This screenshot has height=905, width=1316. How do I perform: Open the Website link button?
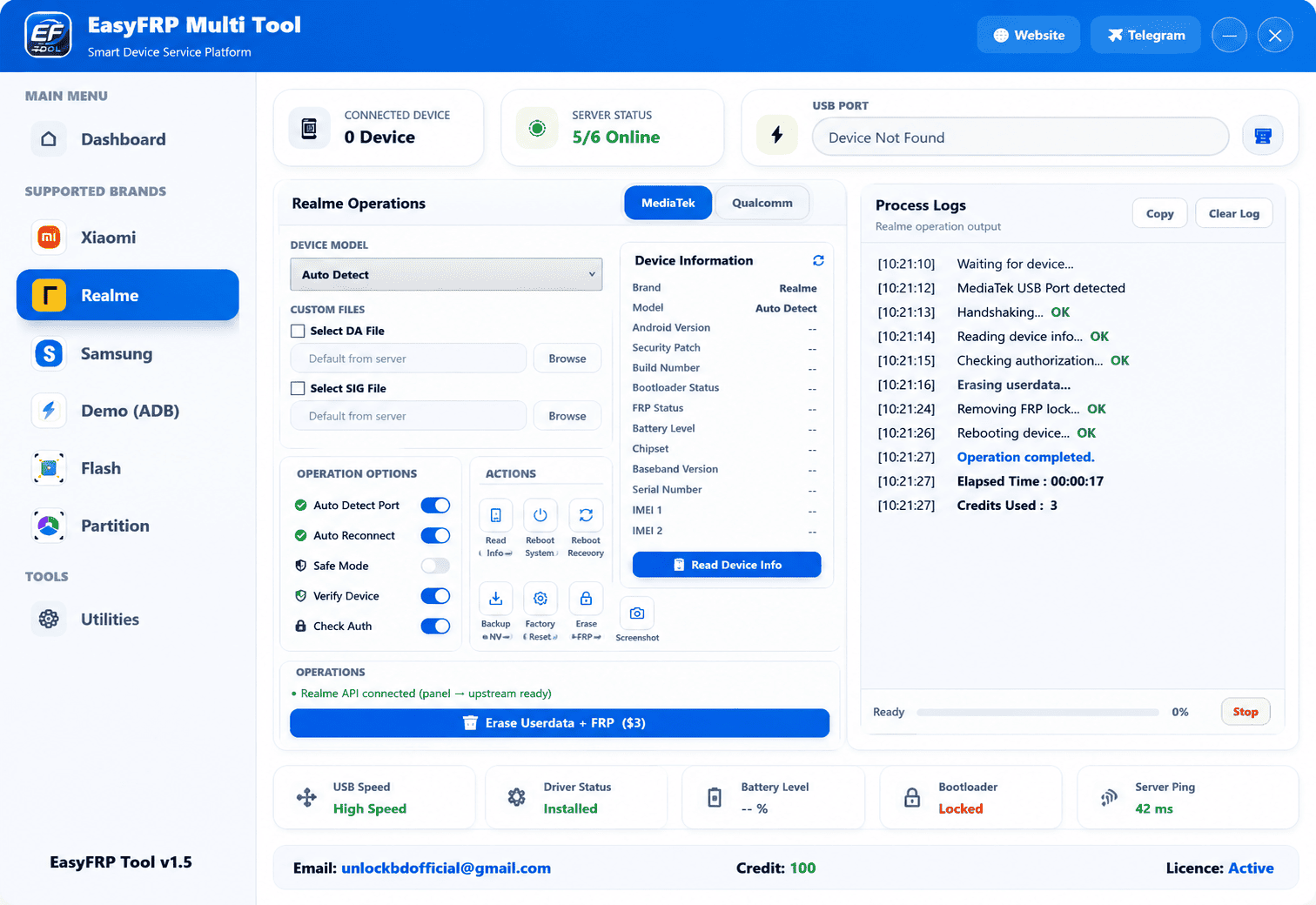(x=1029, y=35)
